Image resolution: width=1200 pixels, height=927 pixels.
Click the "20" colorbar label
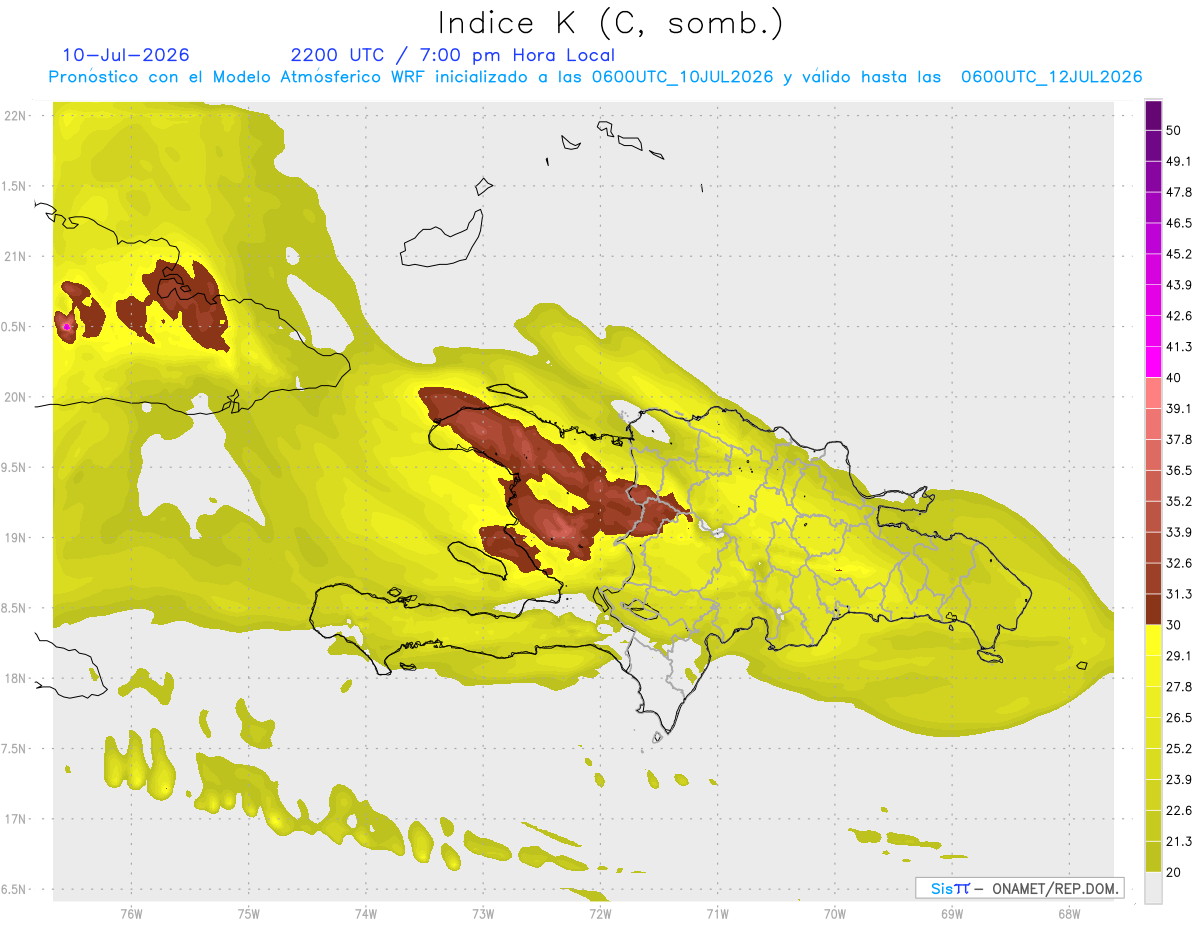(1174, 872)
